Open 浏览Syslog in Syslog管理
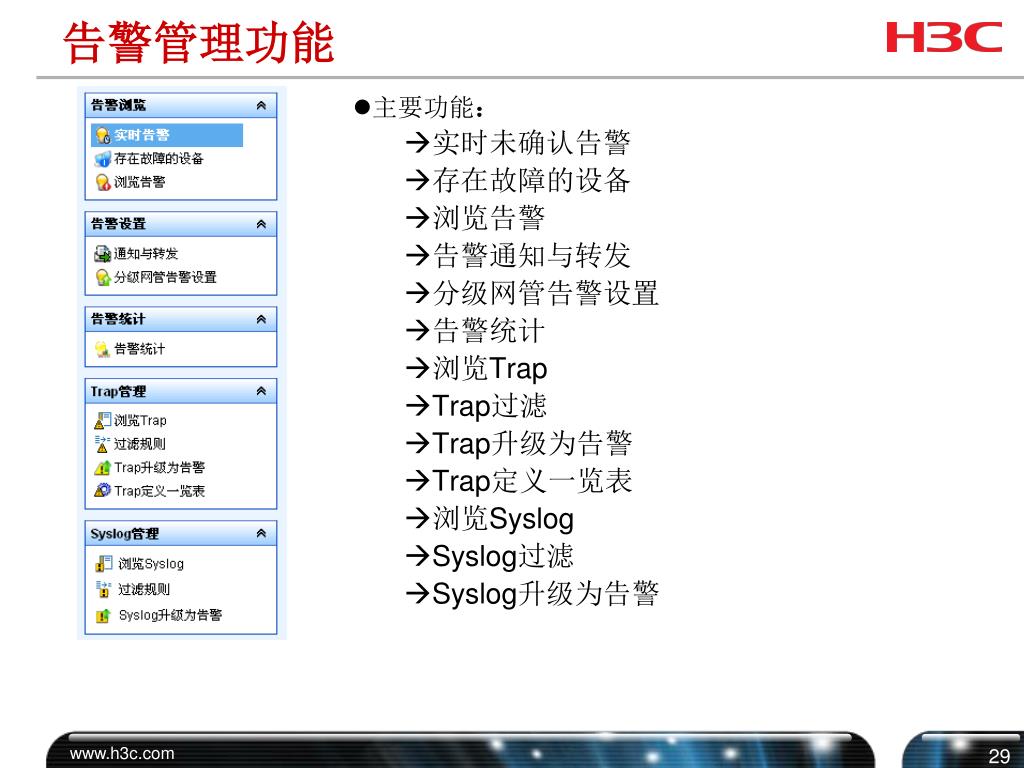Screen dimensions: 1024x768 pos(151,564)
